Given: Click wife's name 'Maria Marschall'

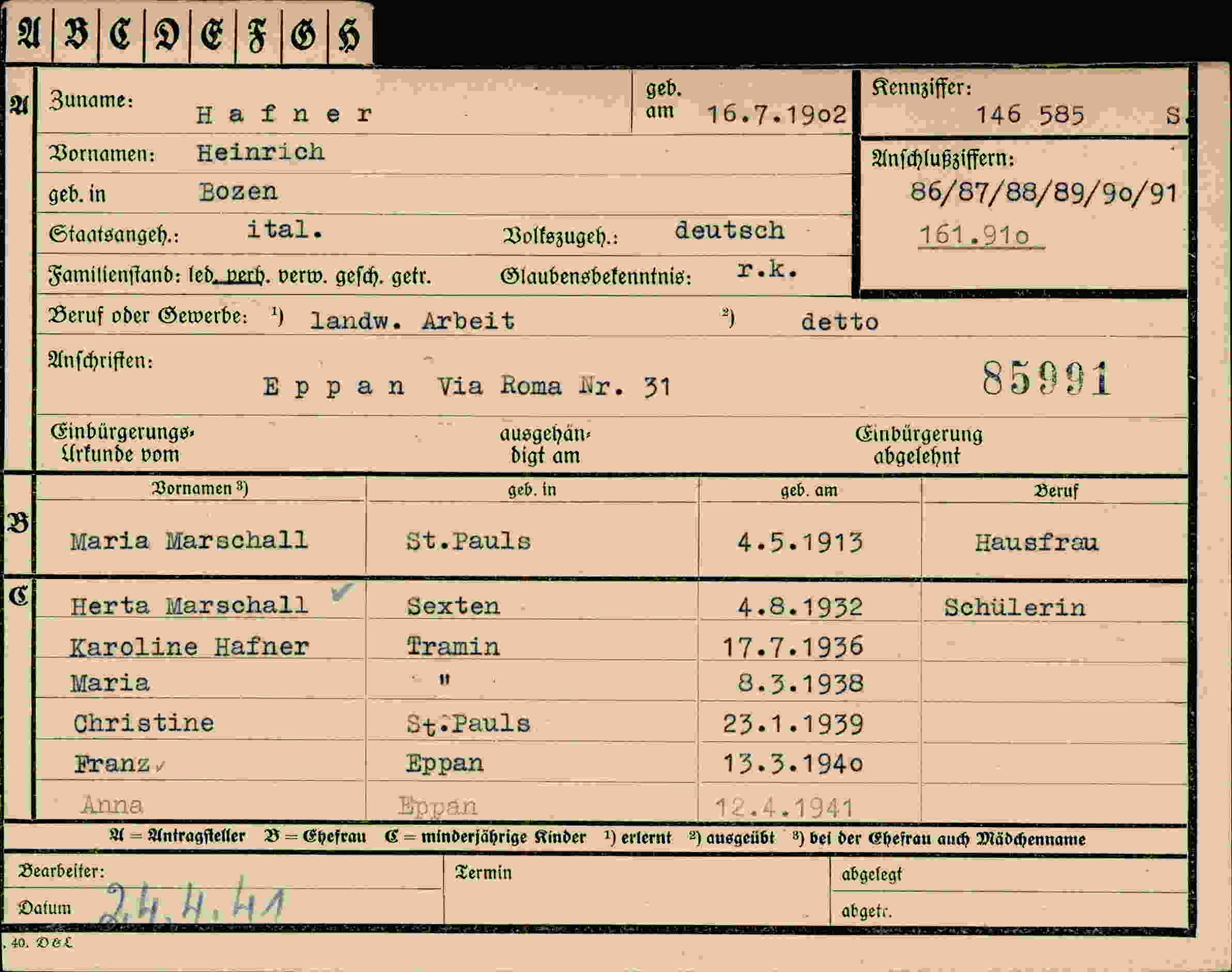Looking at the screenshot, I should (189, 541).
